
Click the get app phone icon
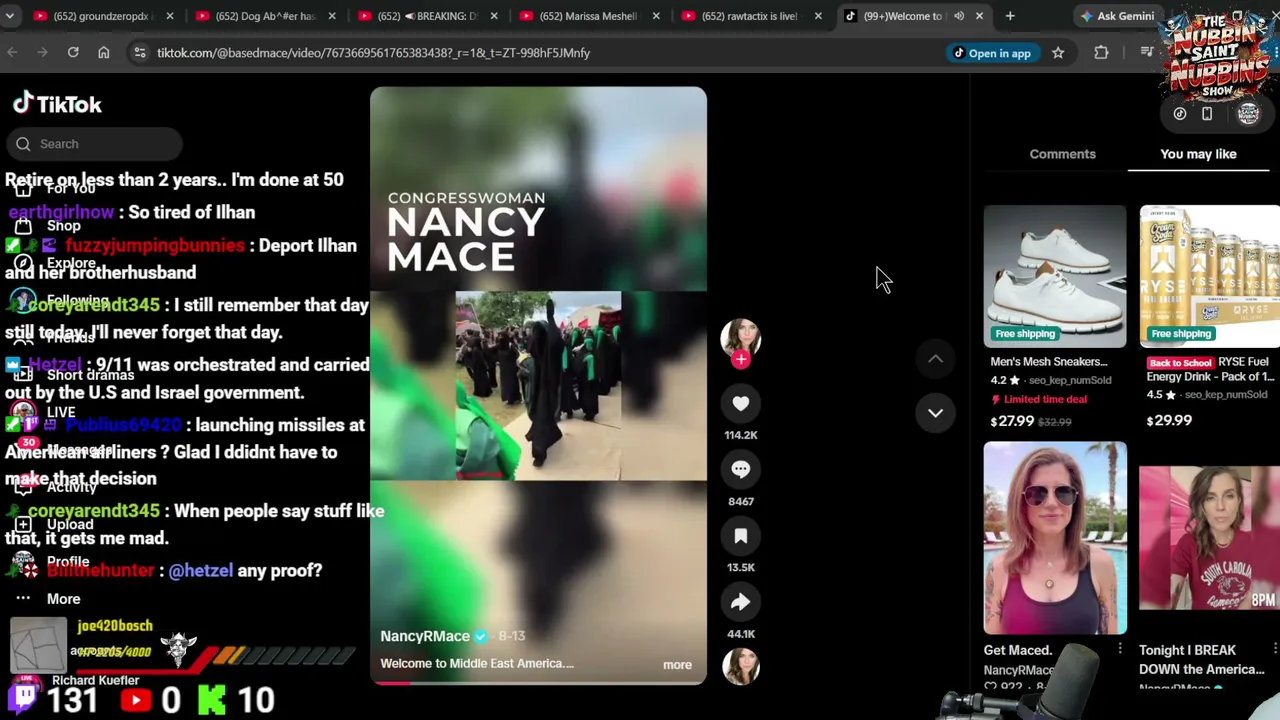(x=1207, y=114)
